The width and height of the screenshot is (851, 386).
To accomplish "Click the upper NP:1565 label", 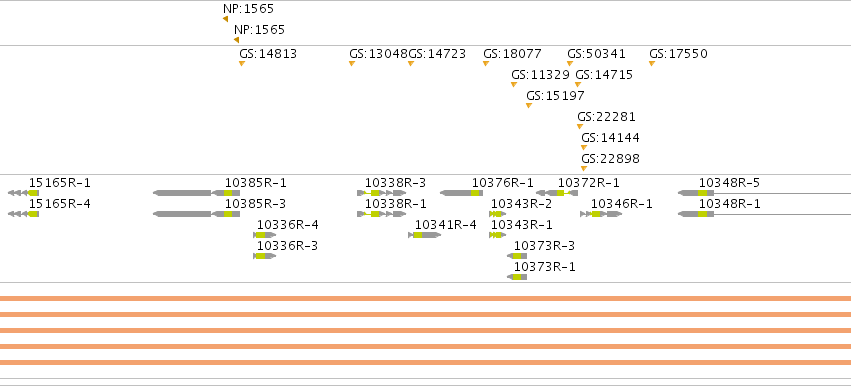I will tap(248, 9).
